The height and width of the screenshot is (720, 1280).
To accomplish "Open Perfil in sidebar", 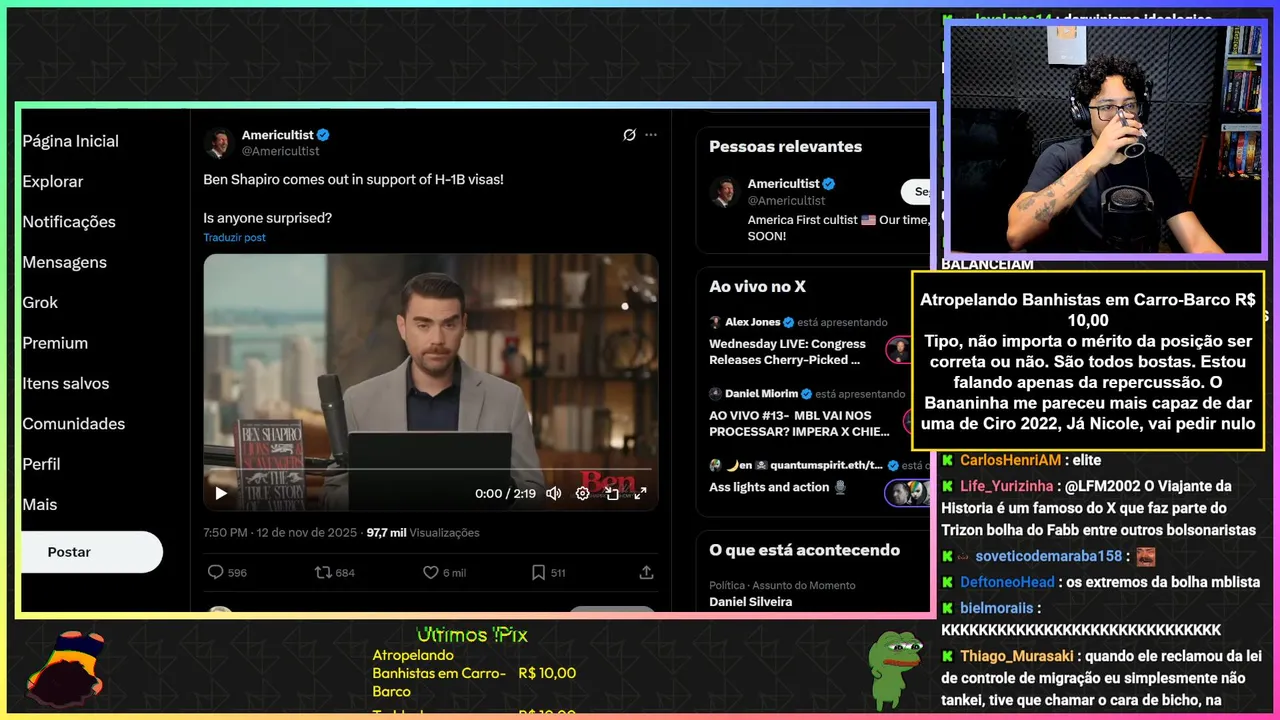I will pos(41,464).
